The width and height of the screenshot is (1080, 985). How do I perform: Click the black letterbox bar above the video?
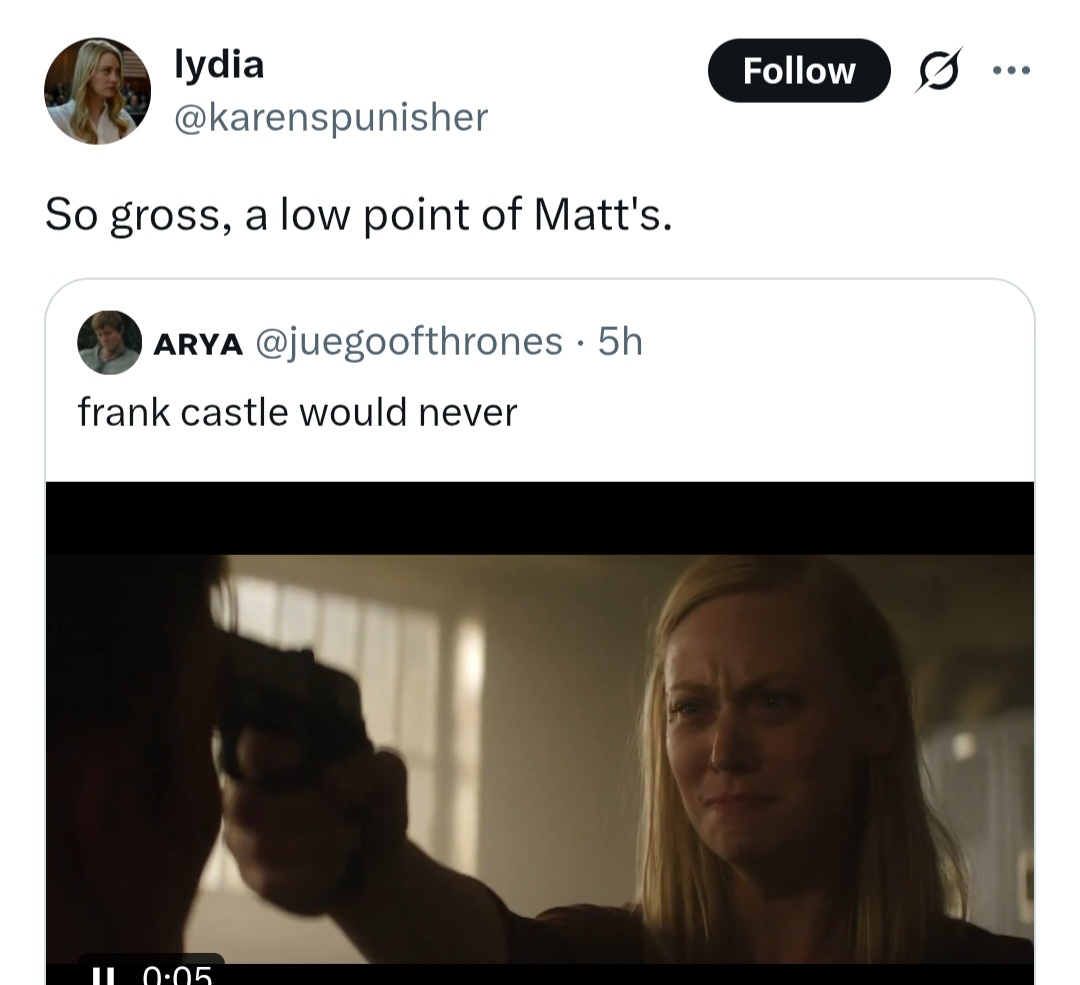click(539, 518)
